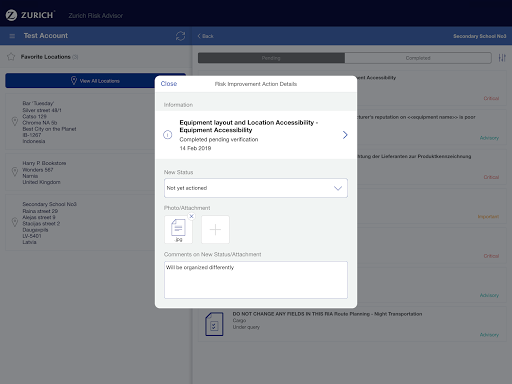Click the Produktkennzeichnung action row

(x=431, y=167)
